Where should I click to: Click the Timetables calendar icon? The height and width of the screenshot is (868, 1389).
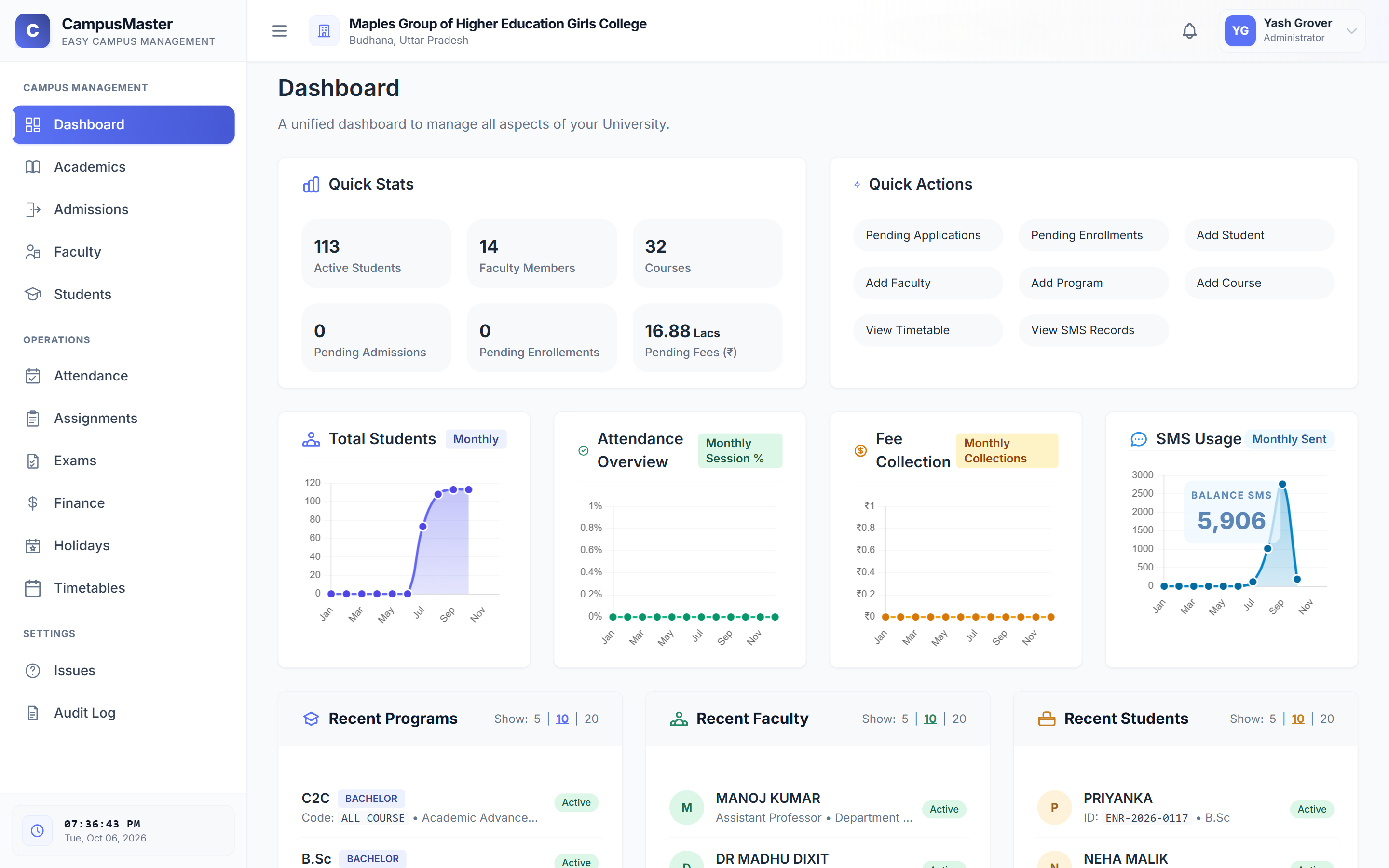pyautogui.click(x=33, y=588)
